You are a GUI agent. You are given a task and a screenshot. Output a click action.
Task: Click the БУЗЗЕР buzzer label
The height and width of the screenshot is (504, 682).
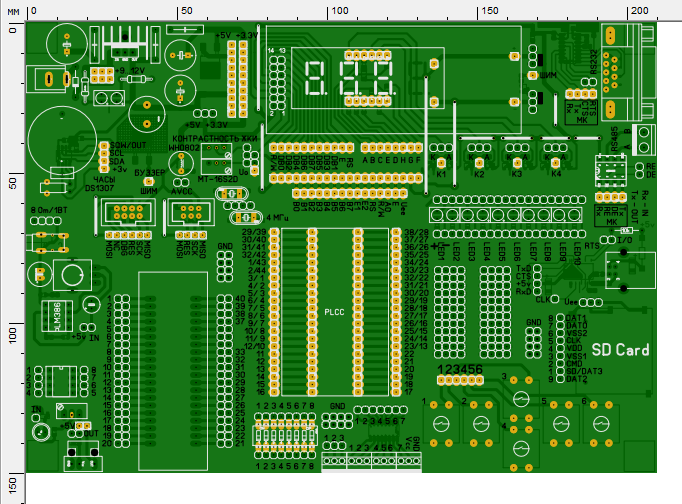click(x=150, y=172)
